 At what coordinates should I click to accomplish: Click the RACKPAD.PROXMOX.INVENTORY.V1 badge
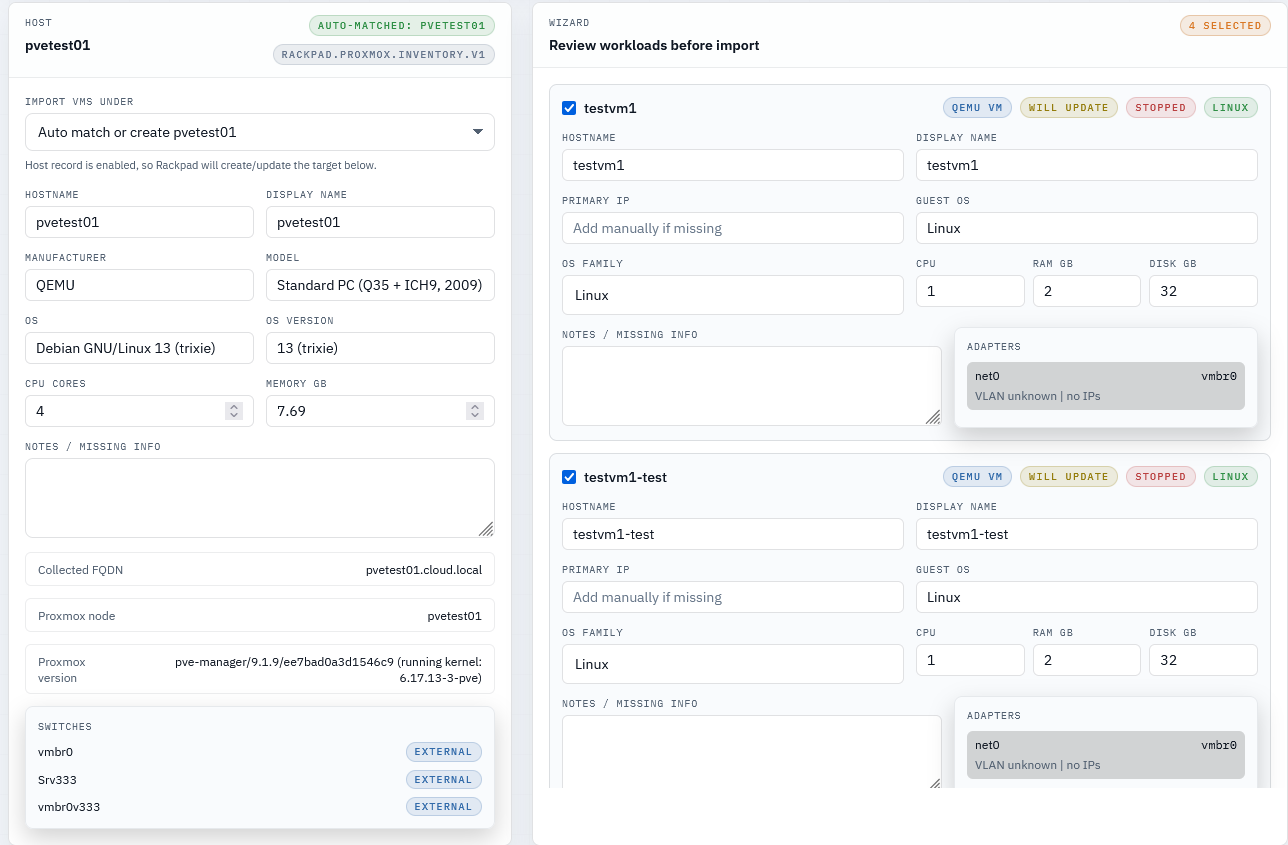click(384, 55)
